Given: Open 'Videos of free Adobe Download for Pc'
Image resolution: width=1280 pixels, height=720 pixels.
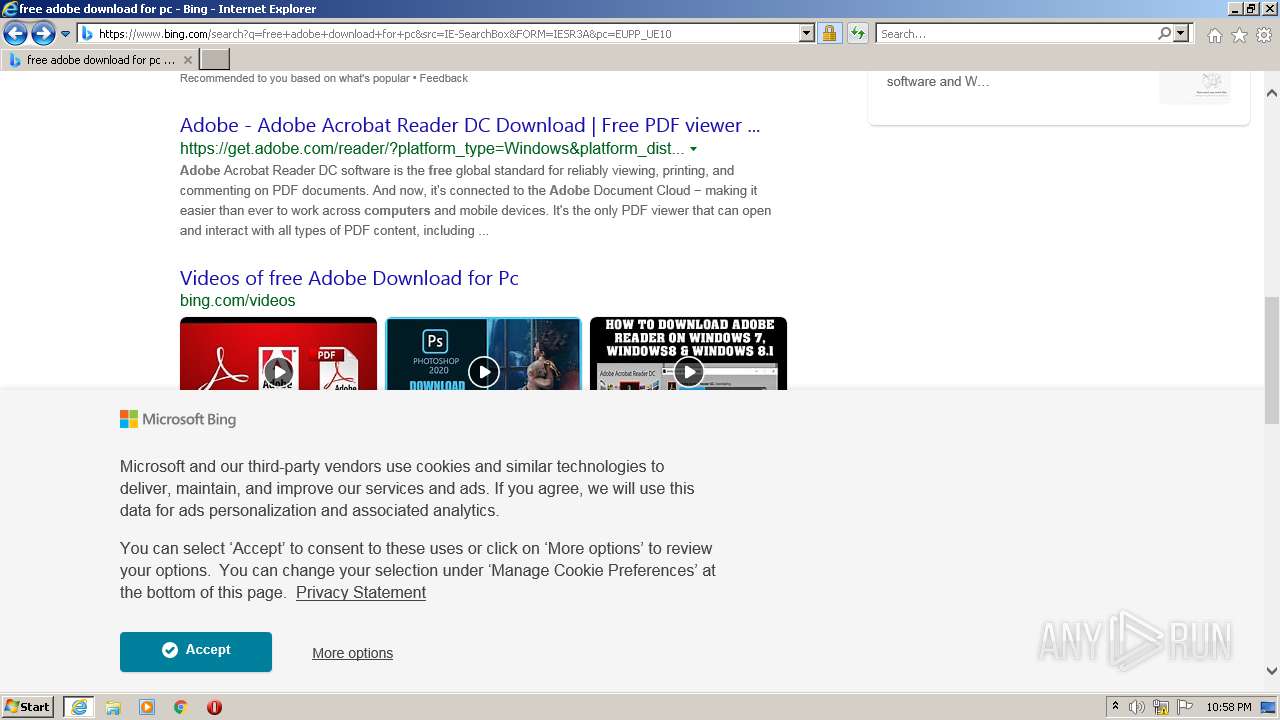Looking at the screenshot, I should pos(349,278).
